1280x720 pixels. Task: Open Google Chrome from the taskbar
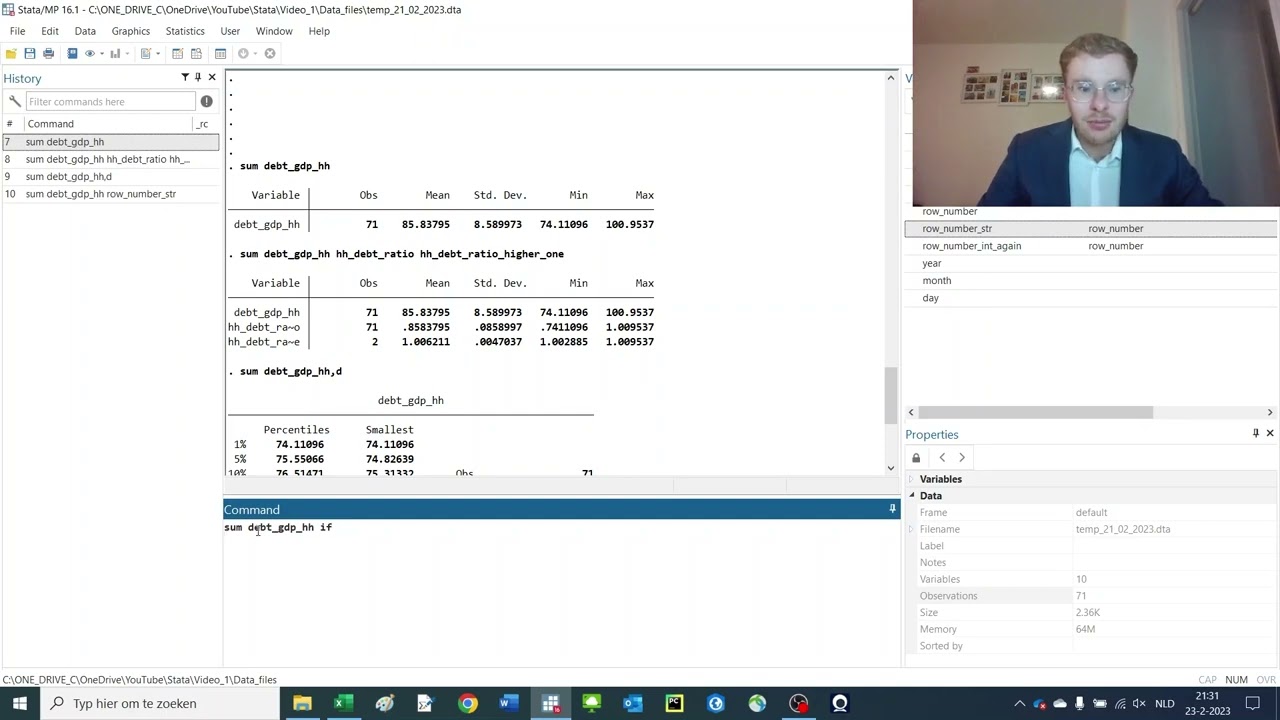pyautogui.click(x=467, y=703)
